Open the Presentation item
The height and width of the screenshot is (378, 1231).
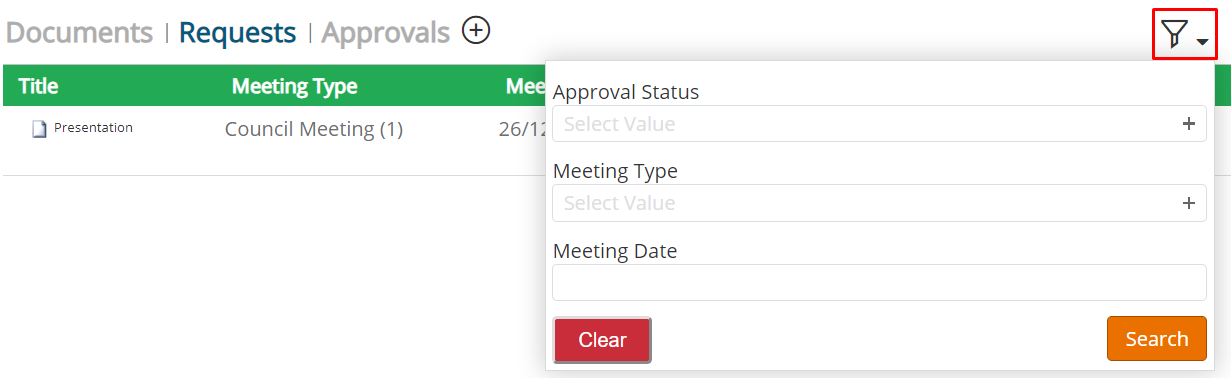(93, 128)
